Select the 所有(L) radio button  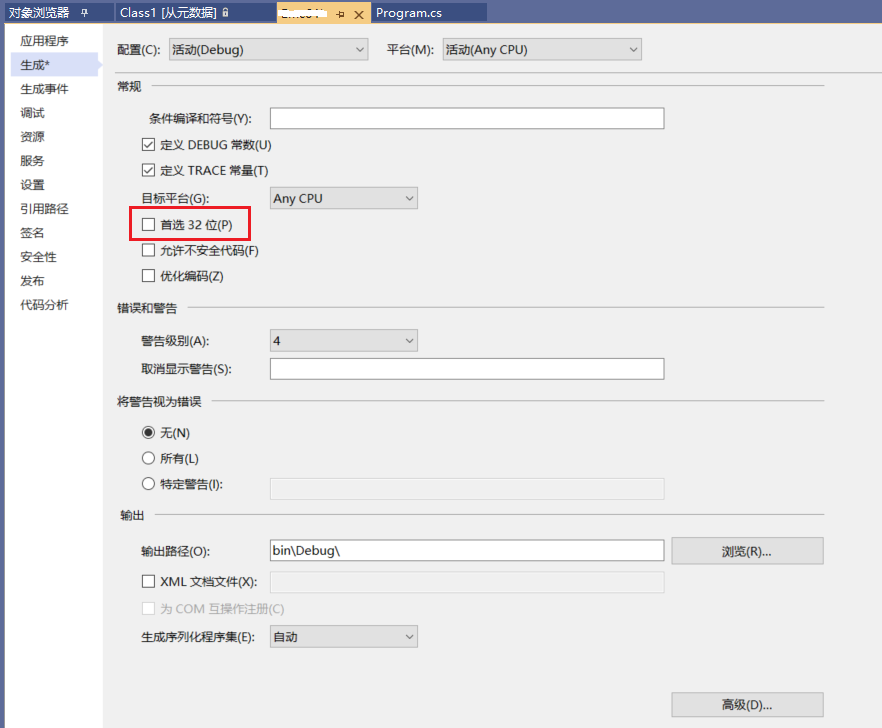point(148,458)
